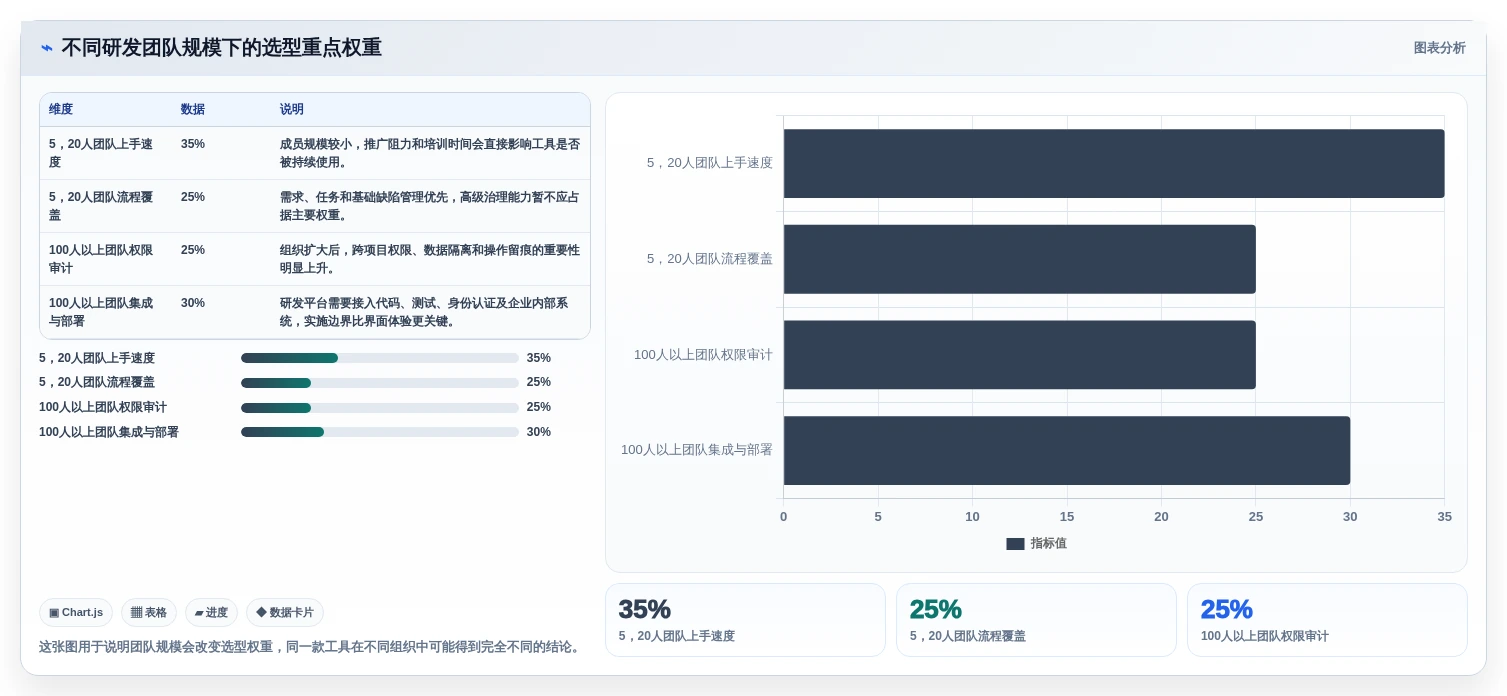Click the 25% progress bar for 100人以上团队权限审计

coord(380,408)
